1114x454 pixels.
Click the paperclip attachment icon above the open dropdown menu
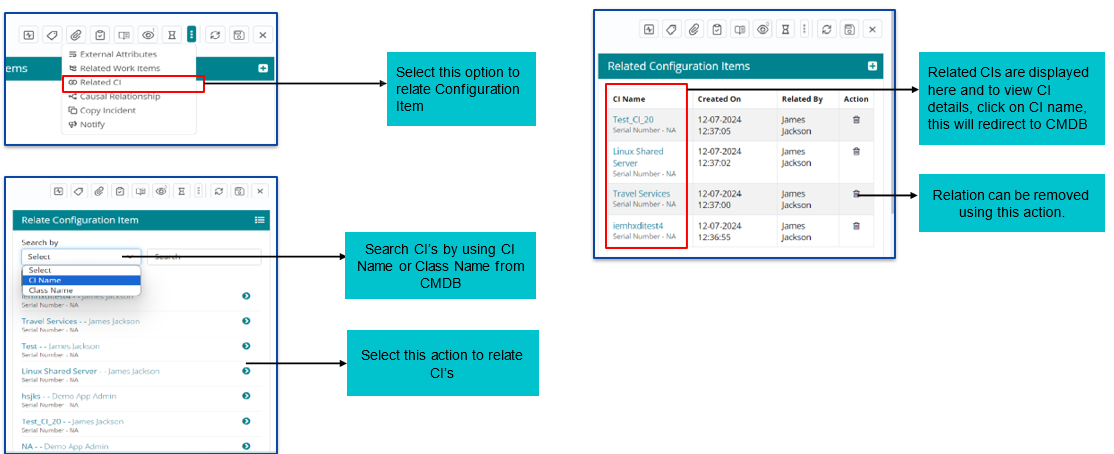click(75, 34)
